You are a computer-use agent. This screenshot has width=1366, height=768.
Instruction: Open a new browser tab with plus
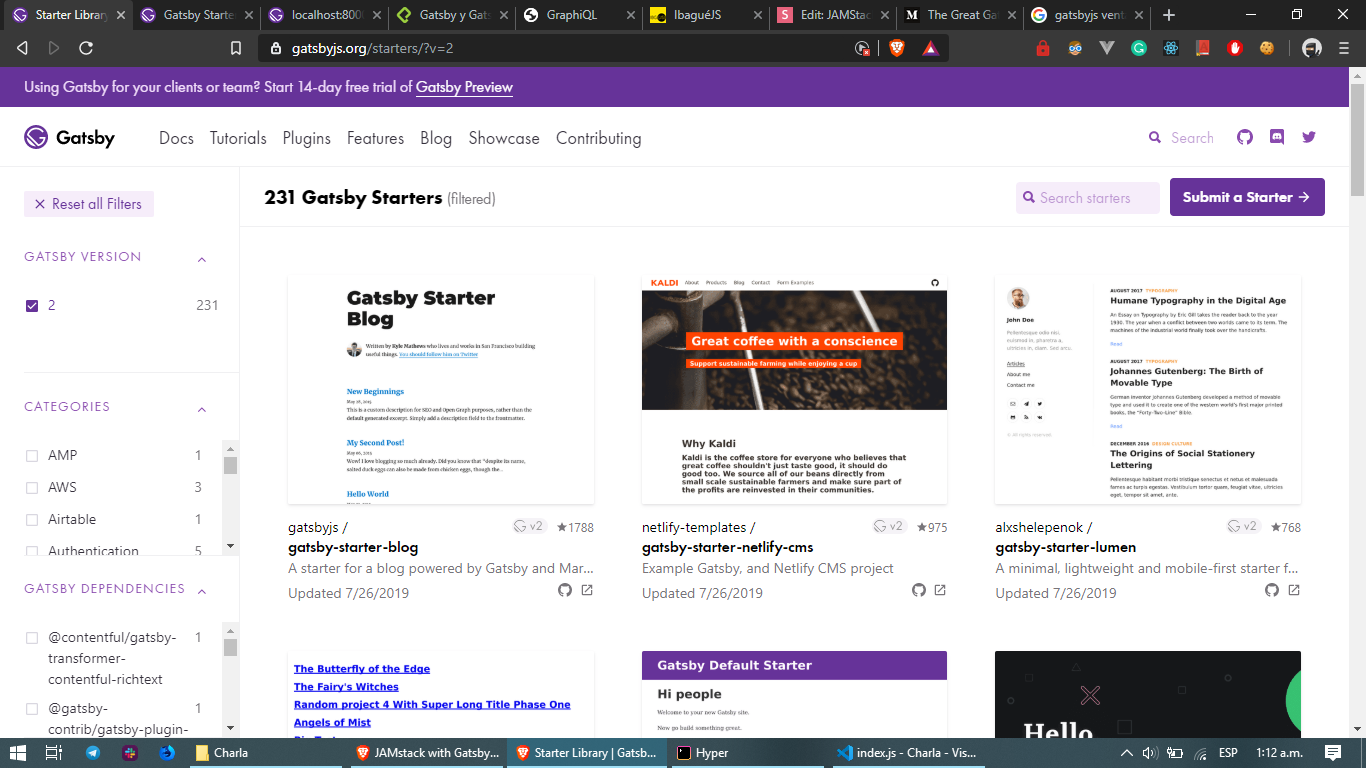[x=1169, y=15]
